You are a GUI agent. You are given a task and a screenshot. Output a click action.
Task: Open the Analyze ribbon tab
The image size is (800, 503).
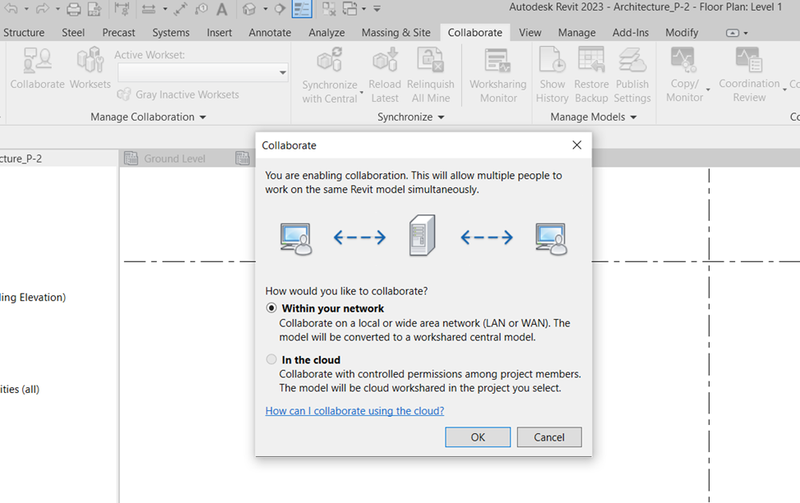pos(327,33)
